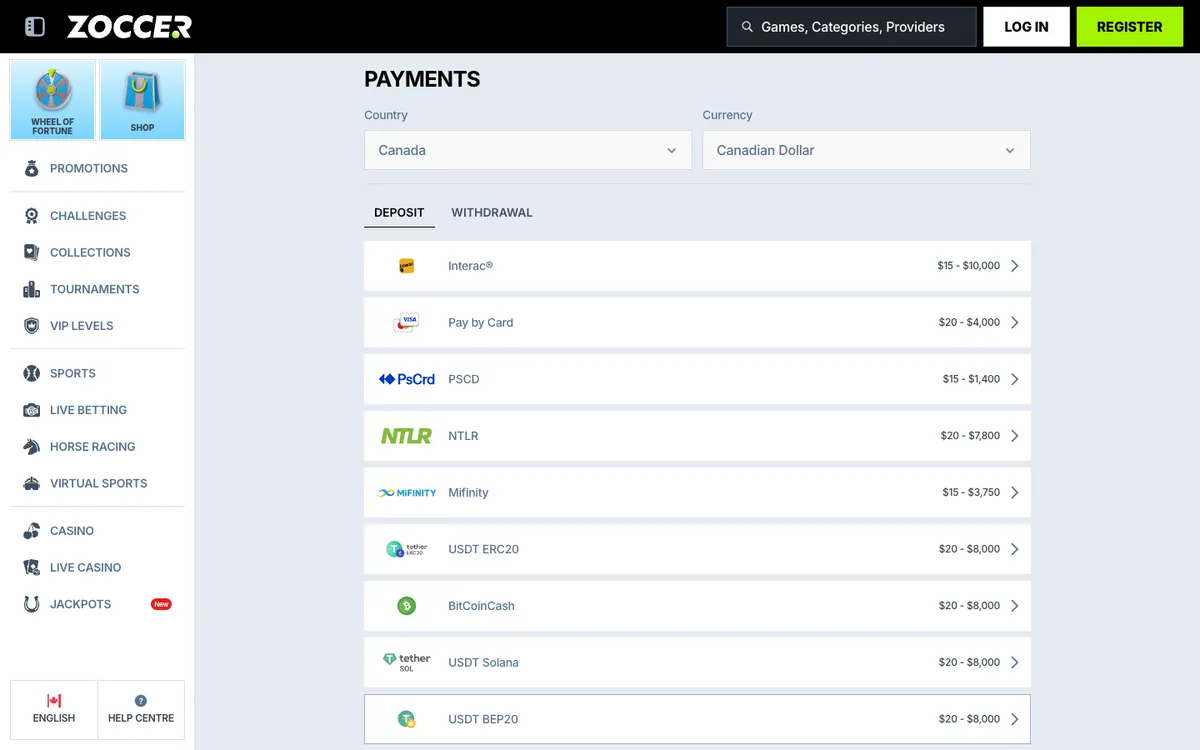Click the $20 - $4,000 limit text

point(969,322)
